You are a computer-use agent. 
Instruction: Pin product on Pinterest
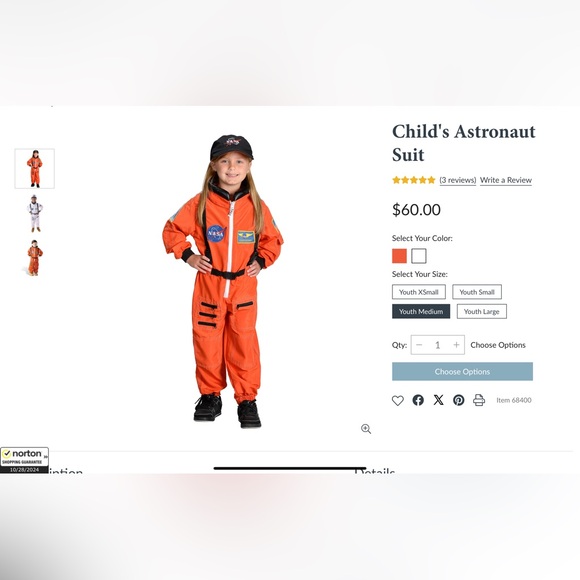click(459, 400)
